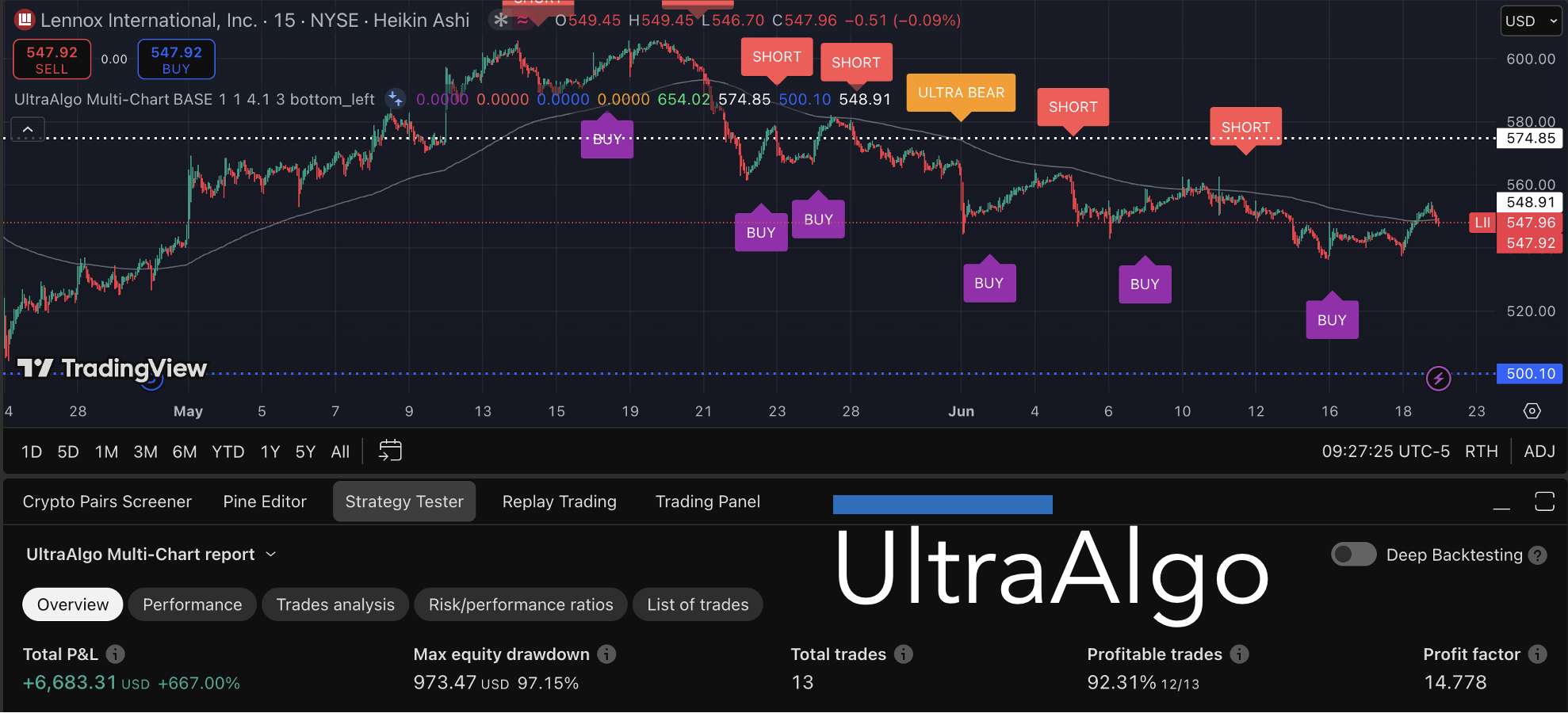Screen dimensions: 1568x713
Task: Toggle RTH regular trading hours session
Action: pyautogui.click(x=1482, y=452)
